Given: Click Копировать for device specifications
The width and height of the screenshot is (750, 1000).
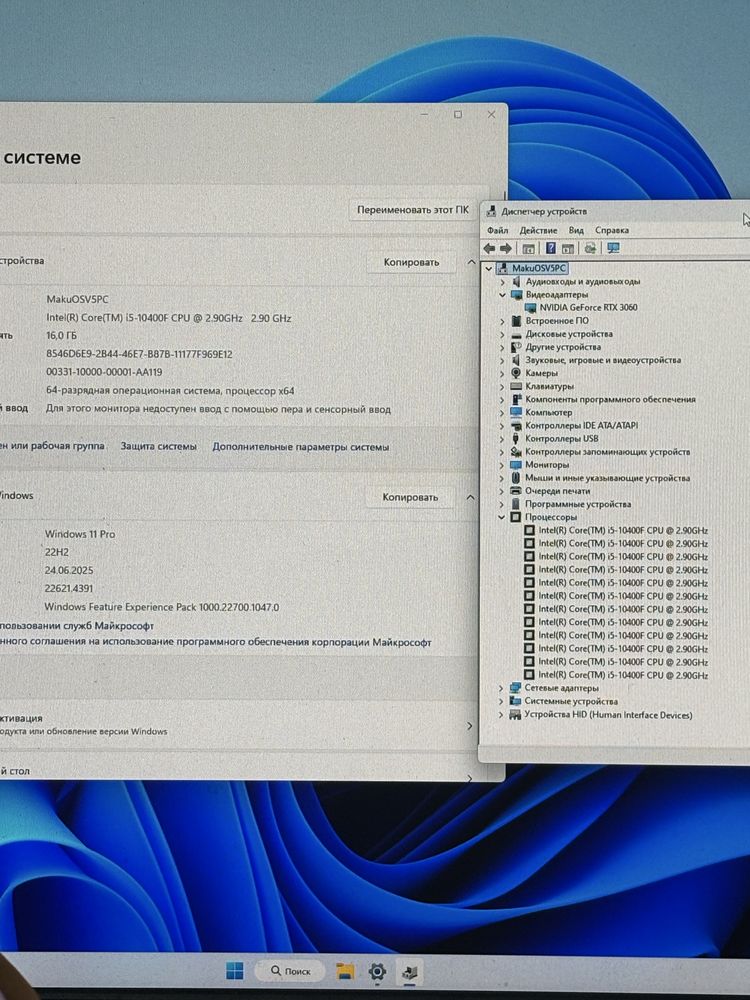Looking at the screenshot, I should (x=411, y=262).
